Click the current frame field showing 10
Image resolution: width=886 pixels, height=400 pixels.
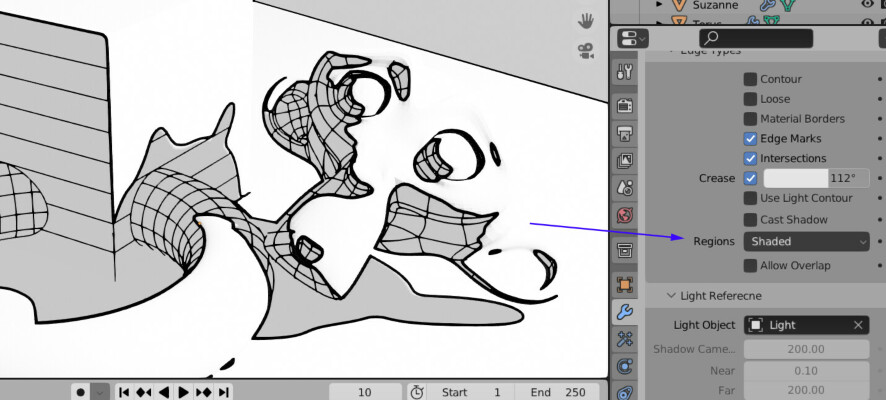click(365, 392)
